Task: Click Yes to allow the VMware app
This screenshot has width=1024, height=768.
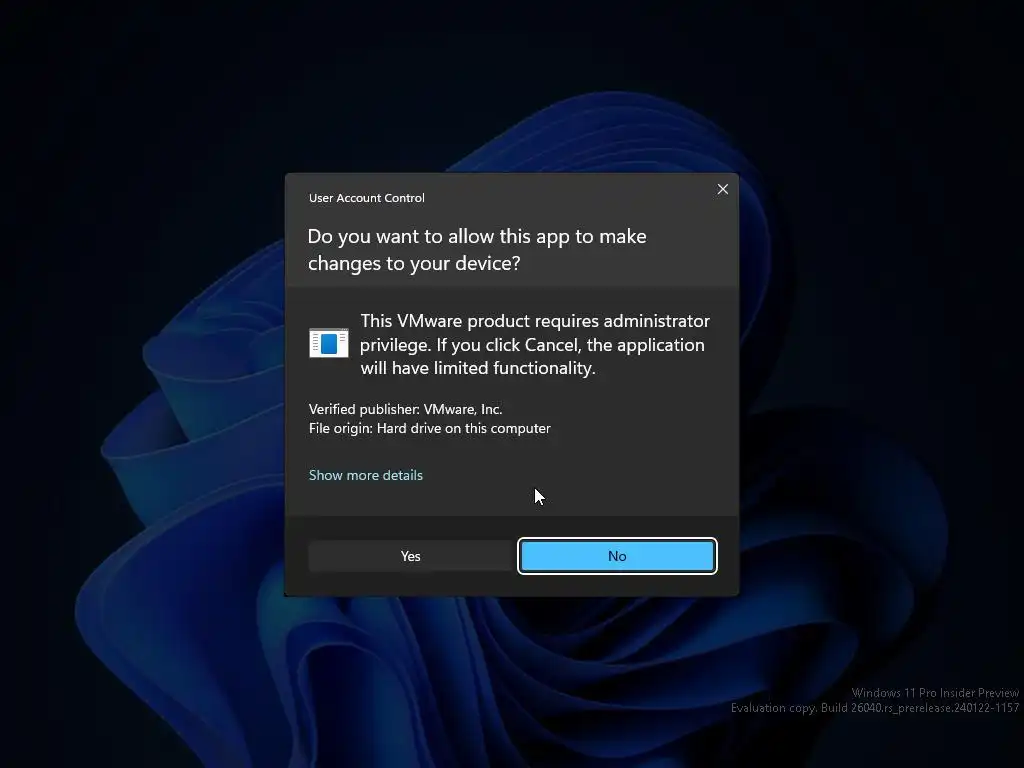Action: pyautogui.click(x=411, y=556)
